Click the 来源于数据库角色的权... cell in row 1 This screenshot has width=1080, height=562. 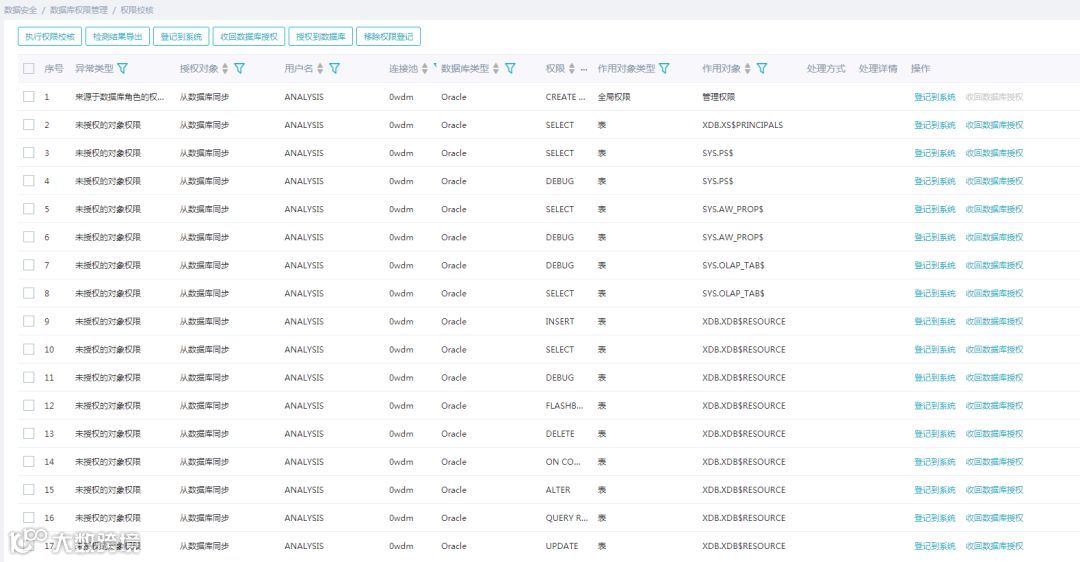(x=120, y=97)
